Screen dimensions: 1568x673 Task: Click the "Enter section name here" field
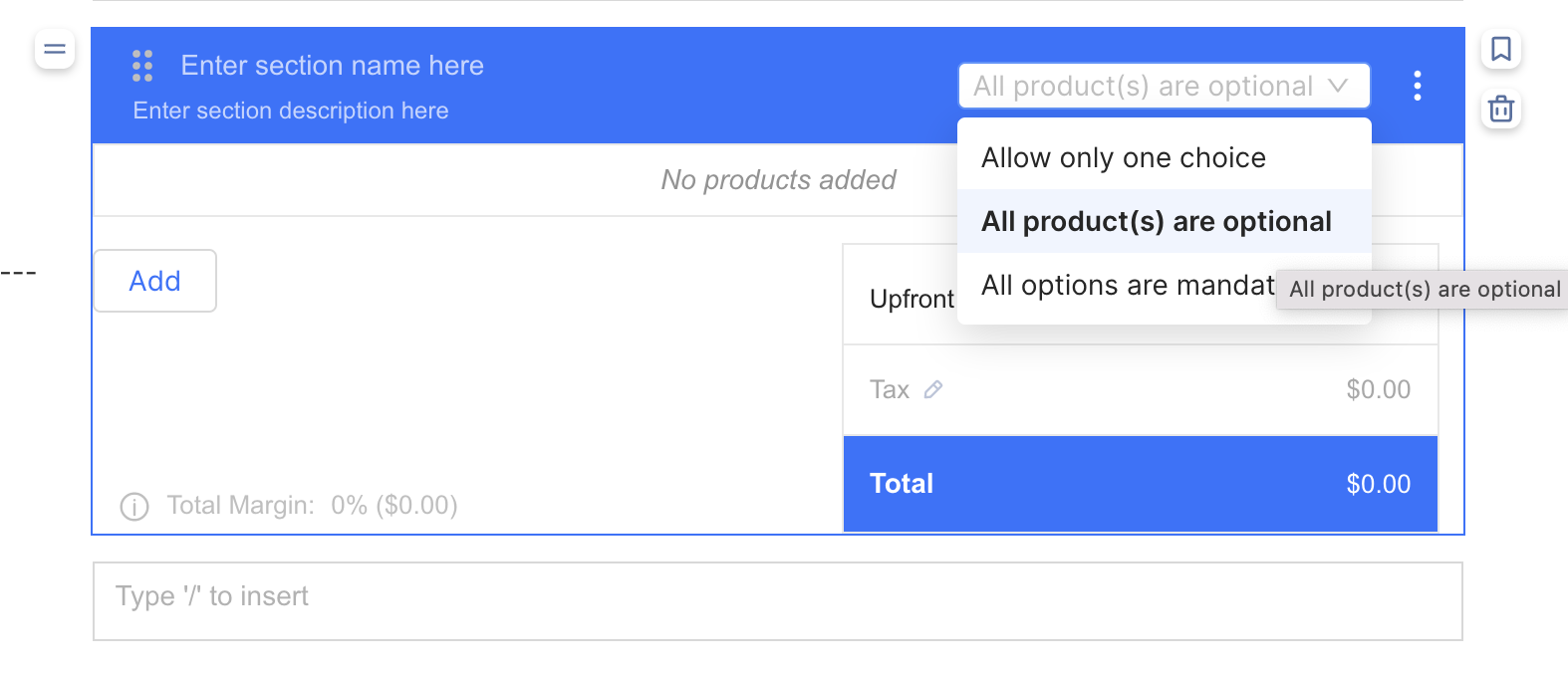pyautogui.click(x=332, y=66)
